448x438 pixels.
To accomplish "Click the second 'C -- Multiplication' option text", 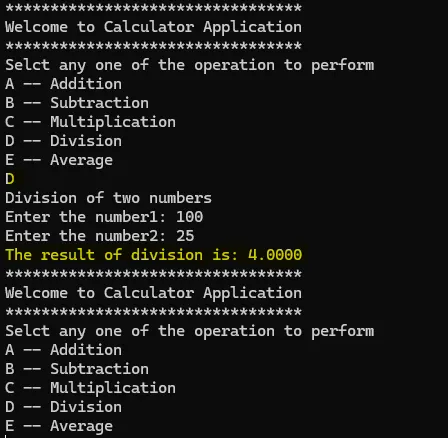I will [90, 388].
